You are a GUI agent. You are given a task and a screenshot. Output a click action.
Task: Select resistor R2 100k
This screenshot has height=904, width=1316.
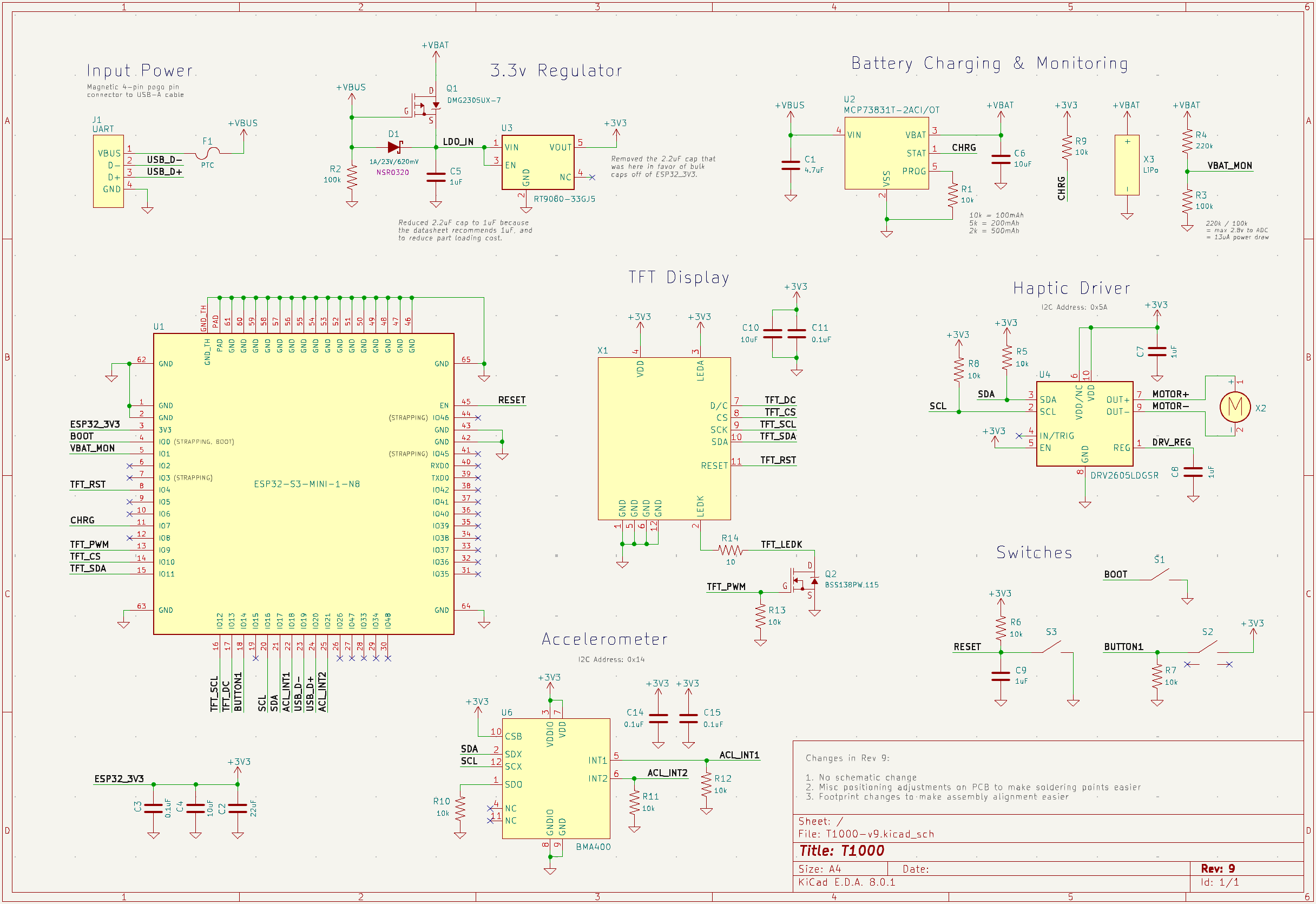coord(352,178)
